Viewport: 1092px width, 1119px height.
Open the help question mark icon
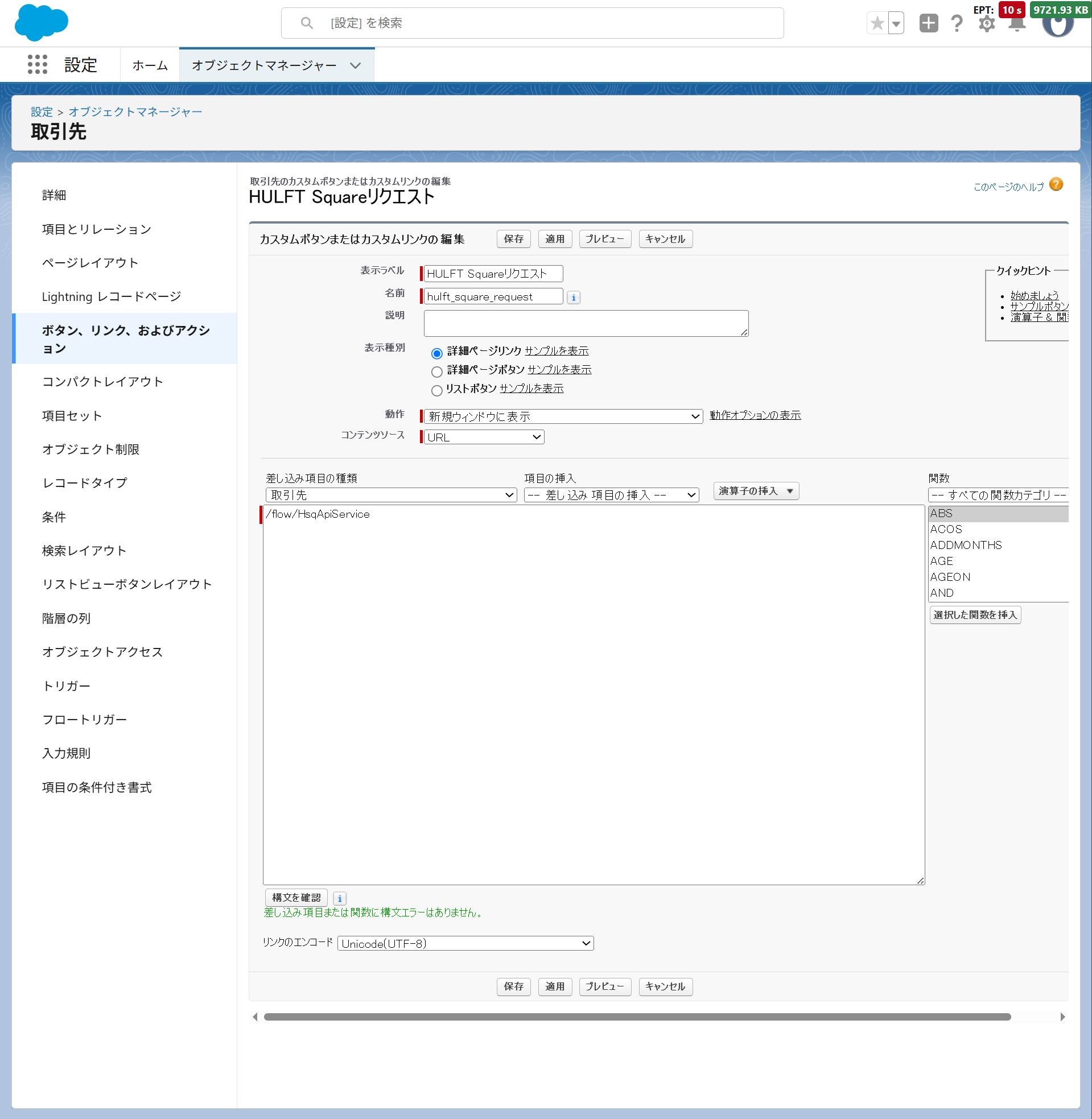(x=957, y=23)
